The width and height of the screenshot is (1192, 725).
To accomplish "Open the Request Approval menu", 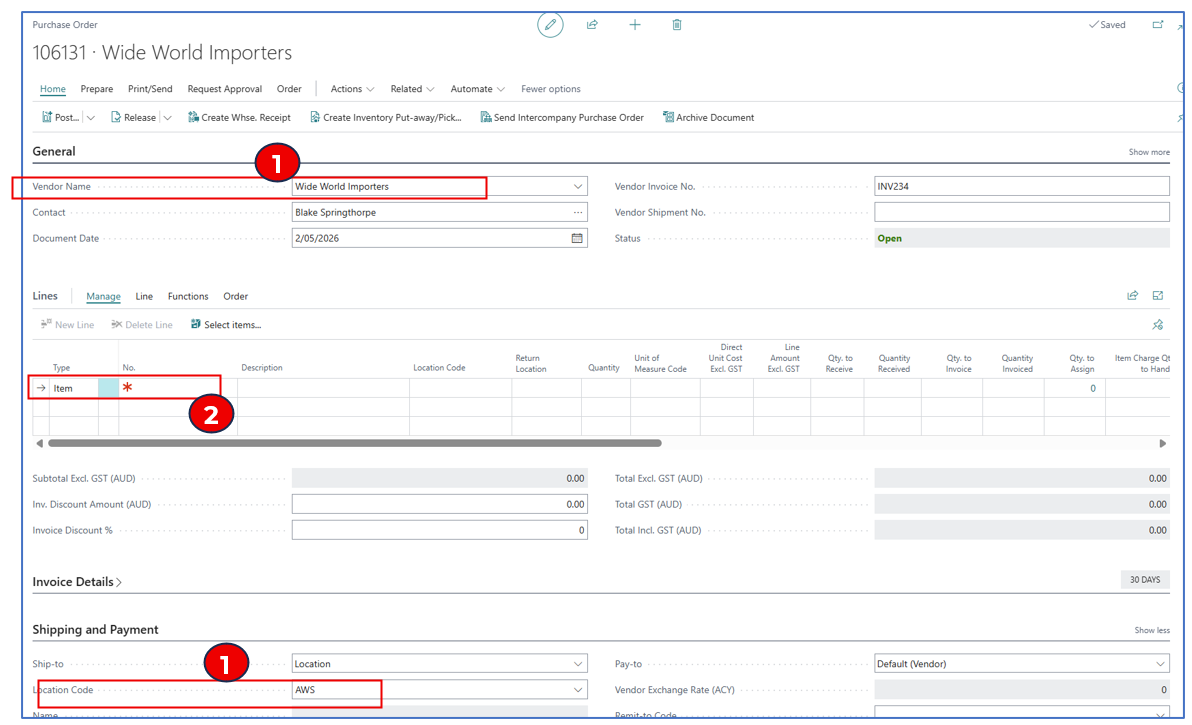I will (225, 89).
